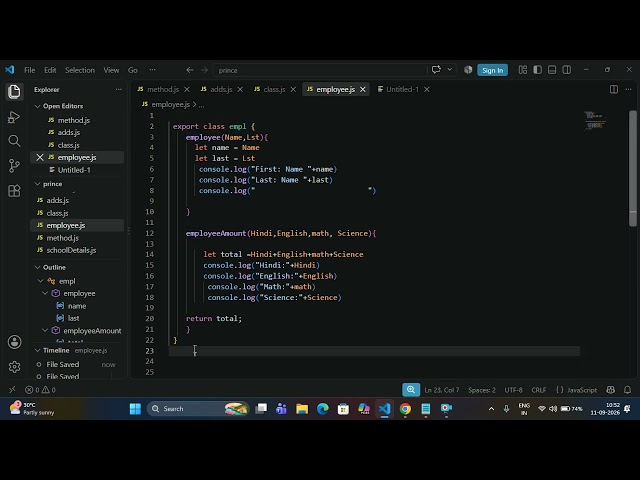This screenshot has width=640, height=480.
Task: Open the Explorer view in activity bar
Action: (x=14, y=91)
